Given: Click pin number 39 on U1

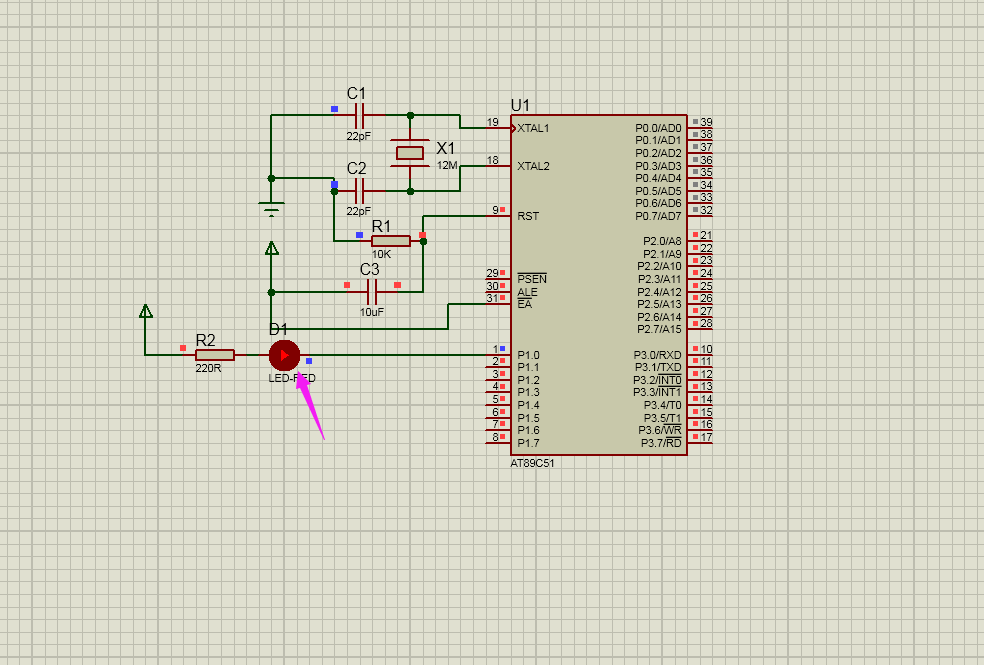Looking at the screenshot, I should click(706, 122).
